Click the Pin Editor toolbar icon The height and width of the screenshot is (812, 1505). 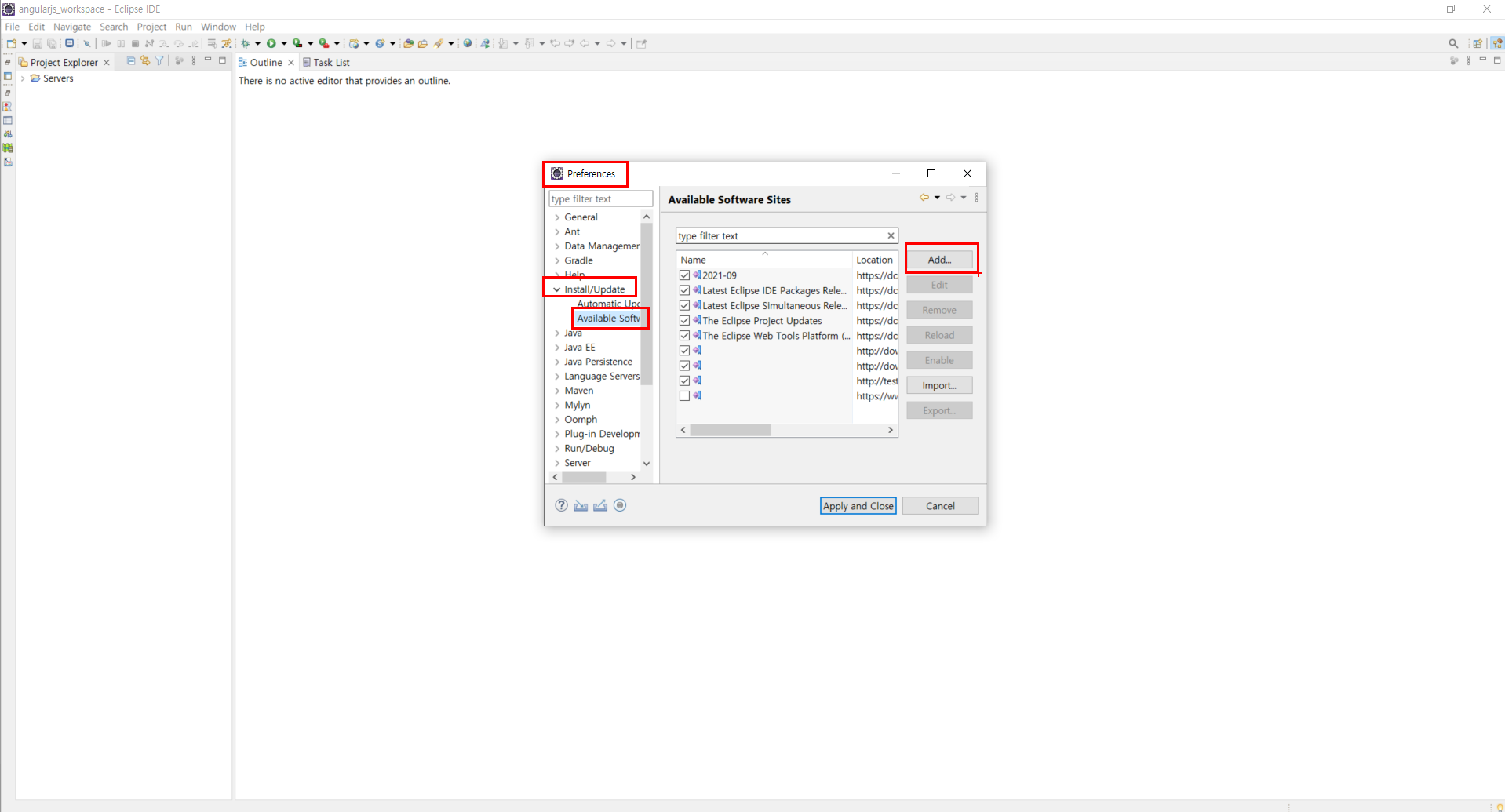point(641,43)
